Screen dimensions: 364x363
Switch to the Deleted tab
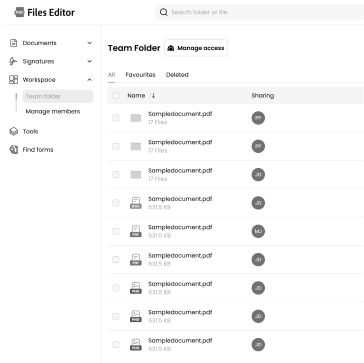177,75
